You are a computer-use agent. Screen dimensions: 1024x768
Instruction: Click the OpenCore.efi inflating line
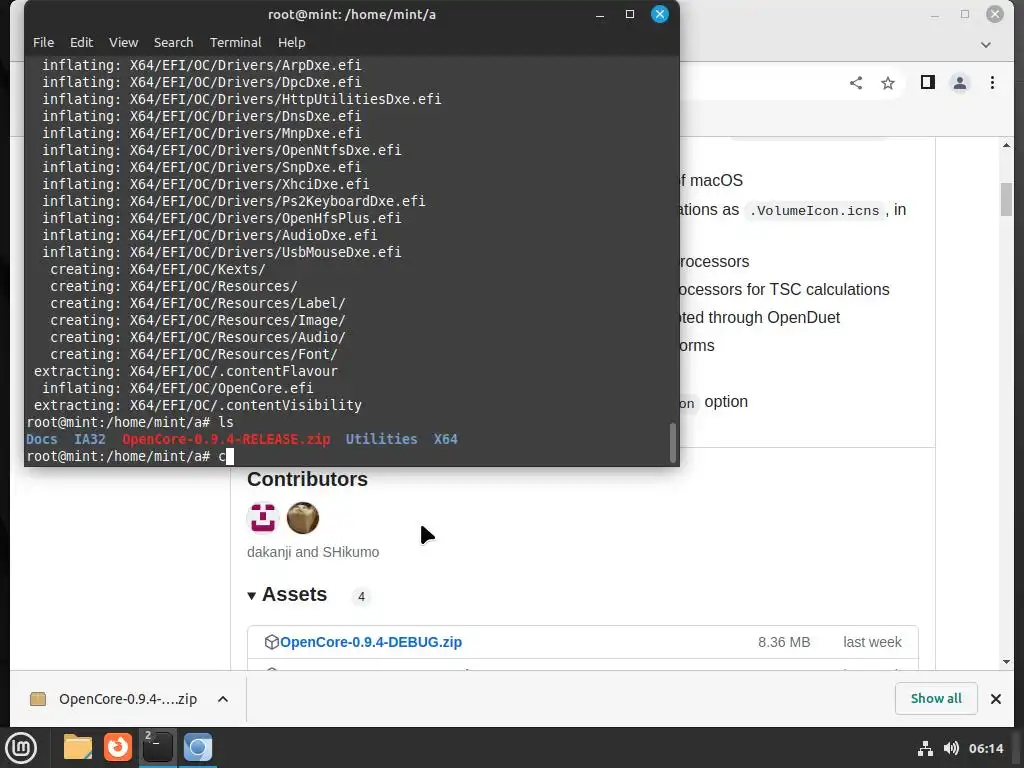[x=178, y=388]
